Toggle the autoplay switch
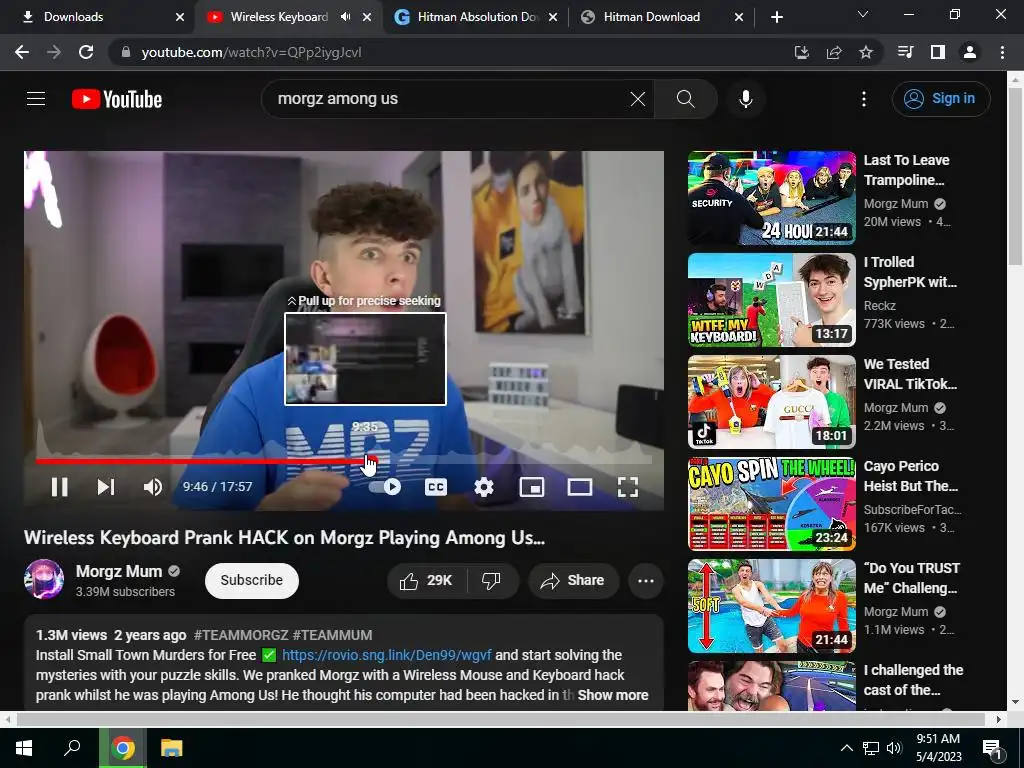Screen dimensions: 1024x768 coord(385,487)
